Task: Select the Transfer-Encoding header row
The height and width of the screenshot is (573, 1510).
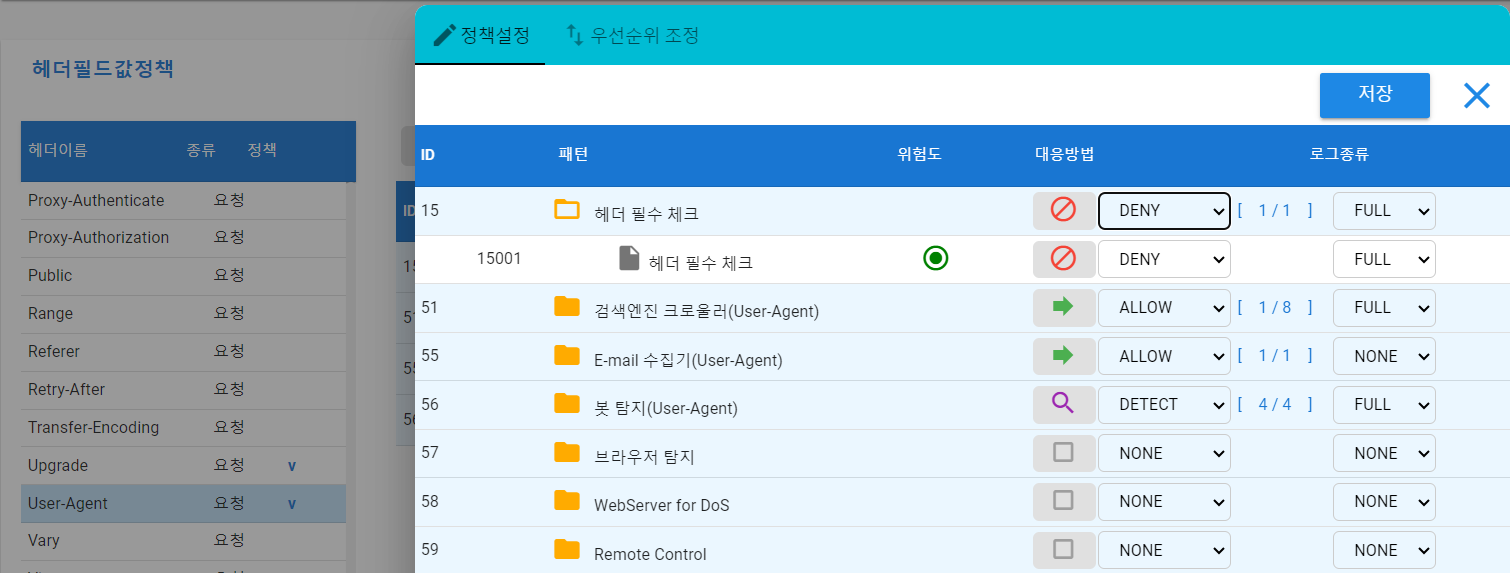Action: coord(183,428)
